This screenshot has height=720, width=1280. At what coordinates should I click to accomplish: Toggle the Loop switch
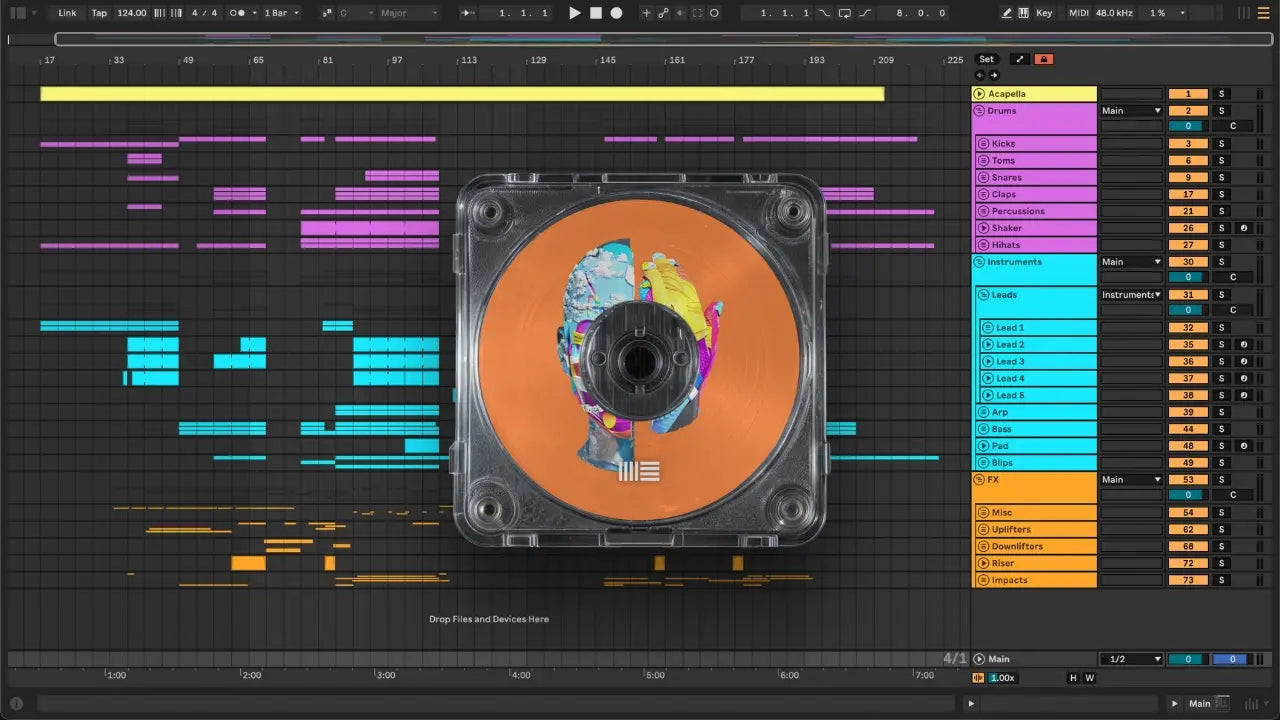click(845, 13)
